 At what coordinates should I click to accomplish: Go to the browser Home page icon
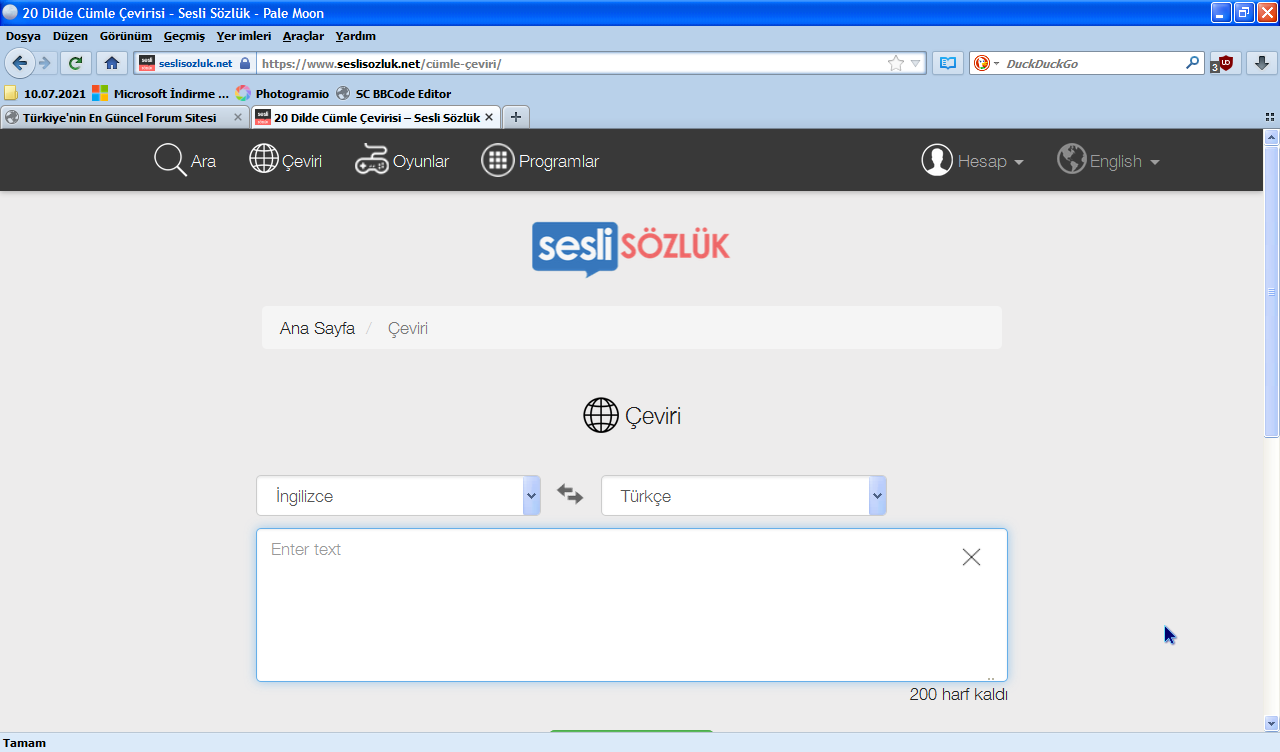coord(112,63)
